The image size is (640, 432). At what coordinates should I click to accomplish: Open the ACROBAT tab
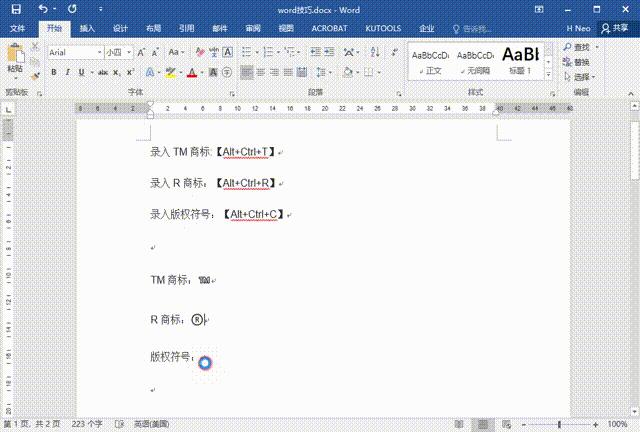[329, 28]
